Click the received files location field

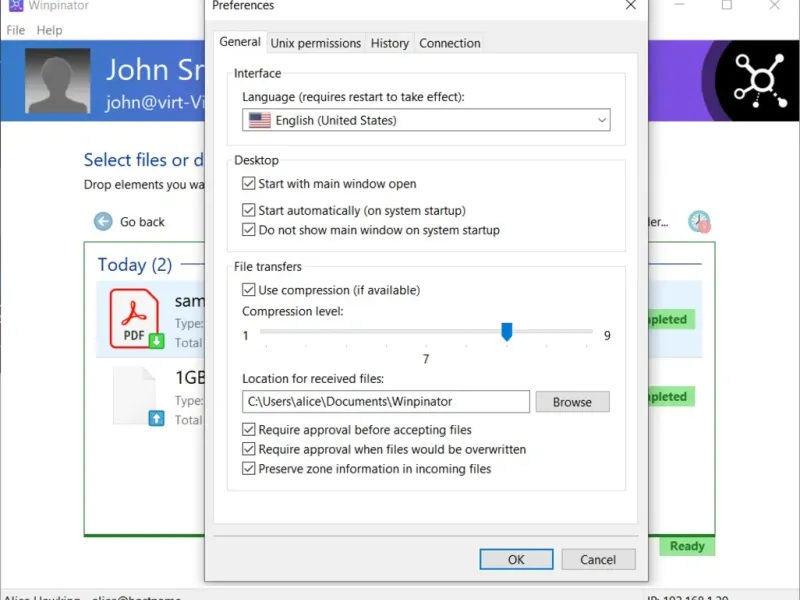386,402
